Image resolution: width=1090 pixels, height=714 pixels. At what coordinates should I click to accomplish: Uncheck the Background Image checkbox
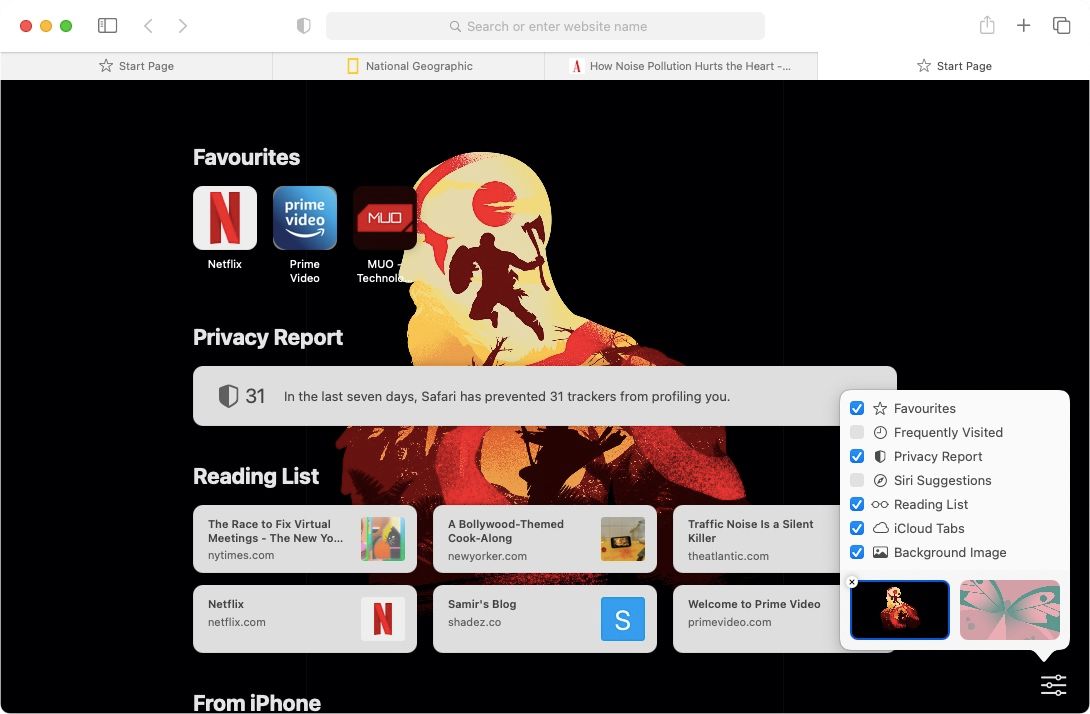[x=856, y=552]
